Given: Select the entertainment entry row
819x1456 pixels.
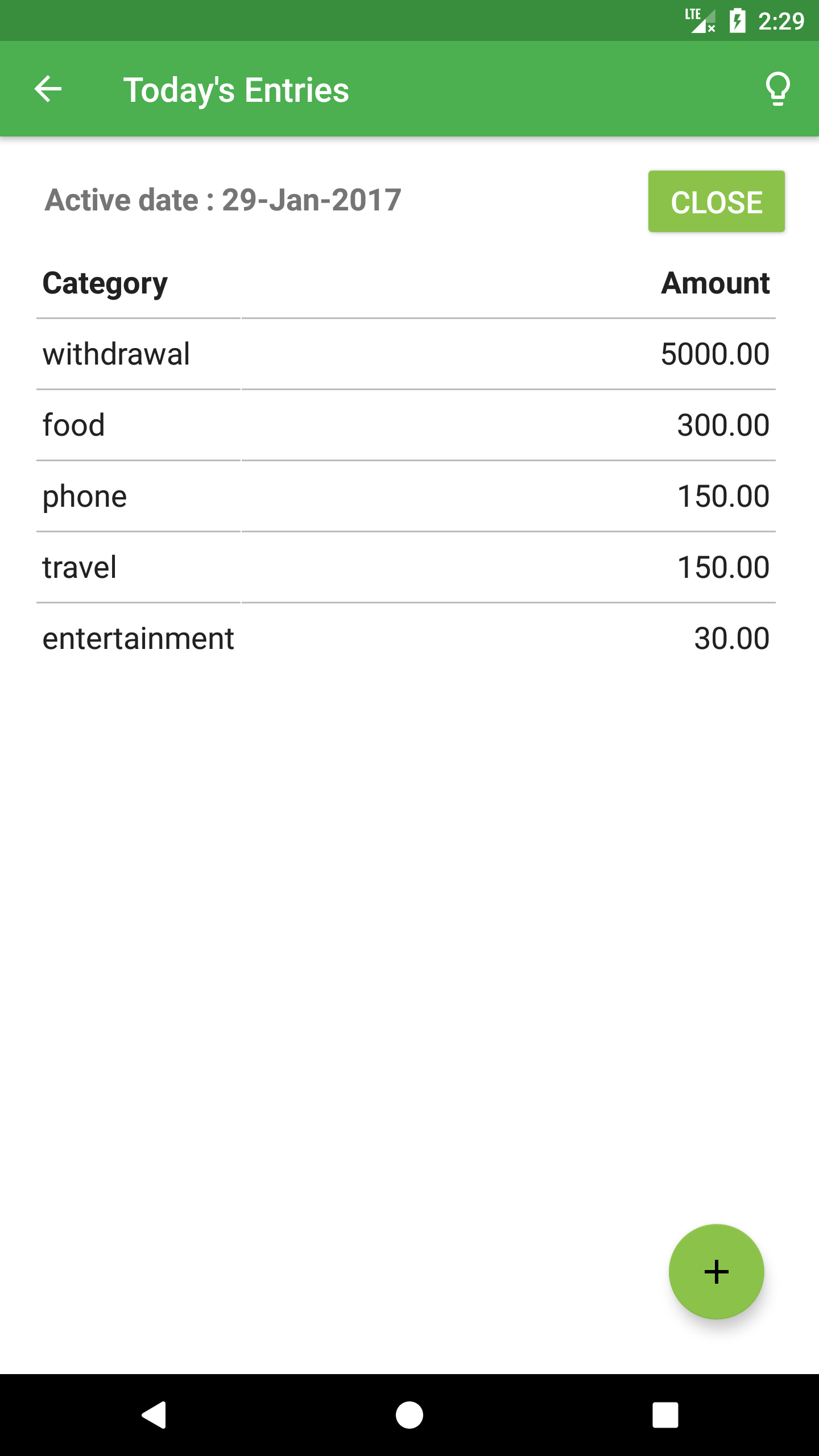Looking at the screenshot, I should [406, 638].
